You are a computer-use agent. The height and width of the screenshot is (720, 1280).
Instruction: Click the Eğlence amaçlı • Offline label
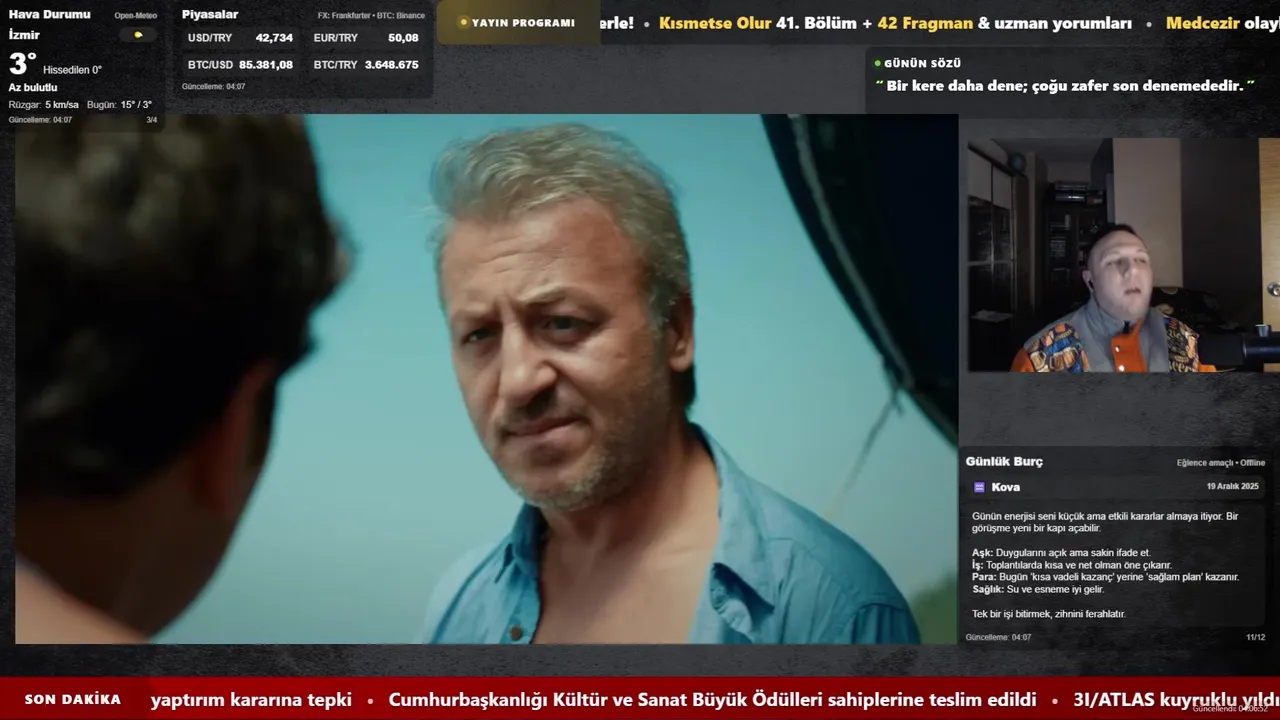(1221, 463)
